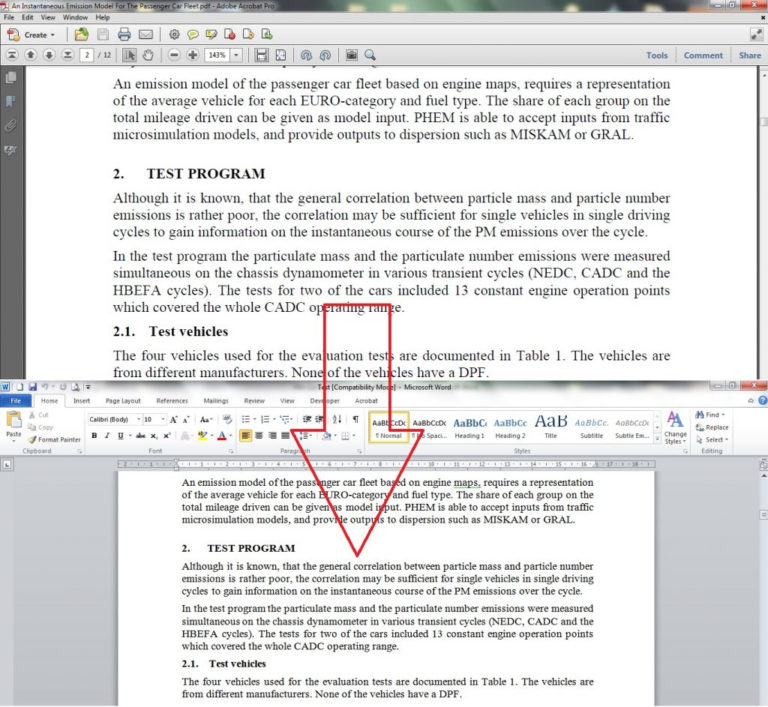
Task: Apply Heading 1 style in Word
Action: [469, 427]
